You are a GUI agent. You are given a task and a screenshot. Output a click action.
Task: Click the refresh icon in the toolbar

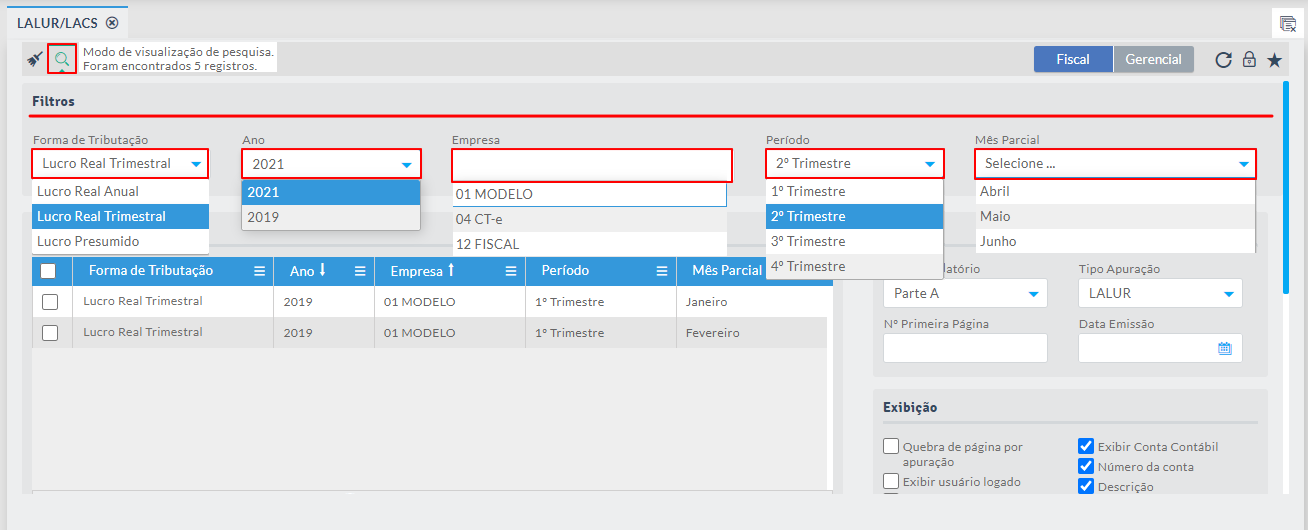point(1223,60)
